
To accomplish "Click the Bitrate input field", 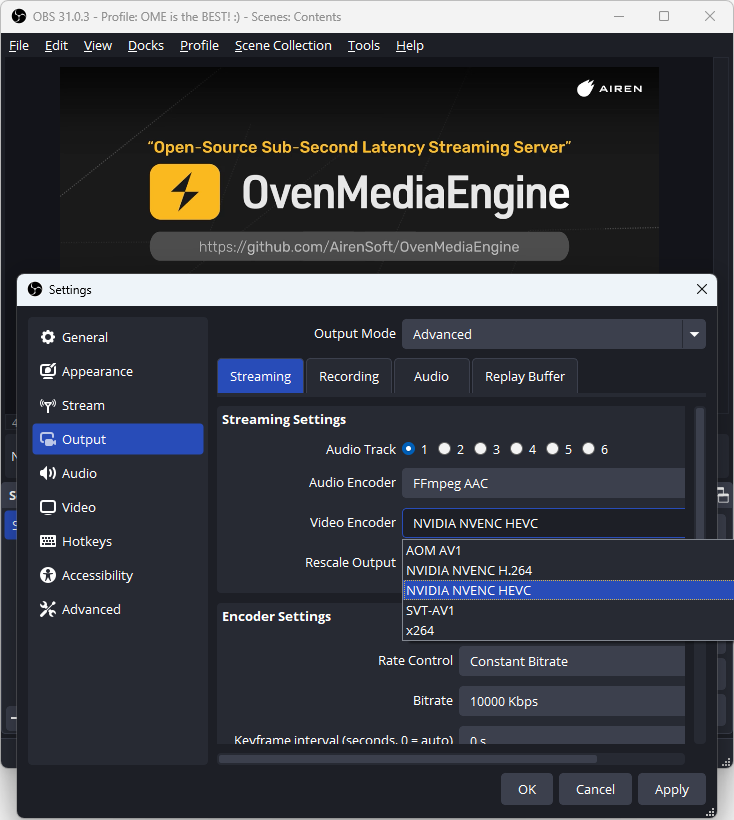I will pyautogui.click(x=572, y=701).
